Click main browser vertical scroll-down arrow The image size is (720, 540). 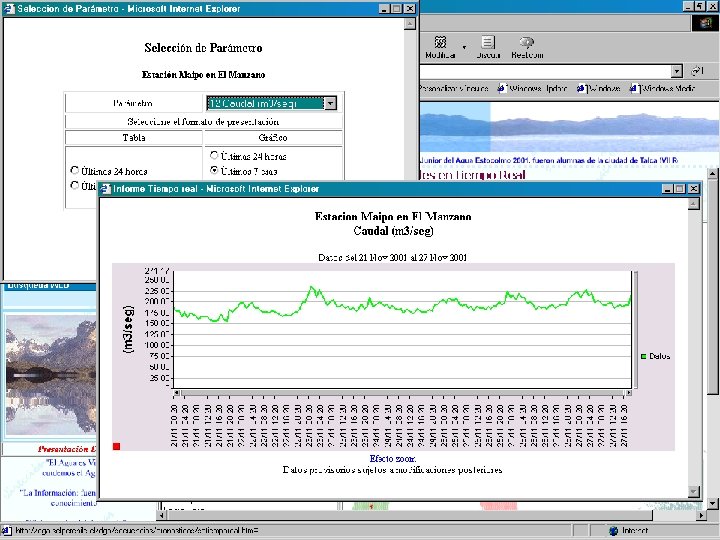tap(712, 504)
